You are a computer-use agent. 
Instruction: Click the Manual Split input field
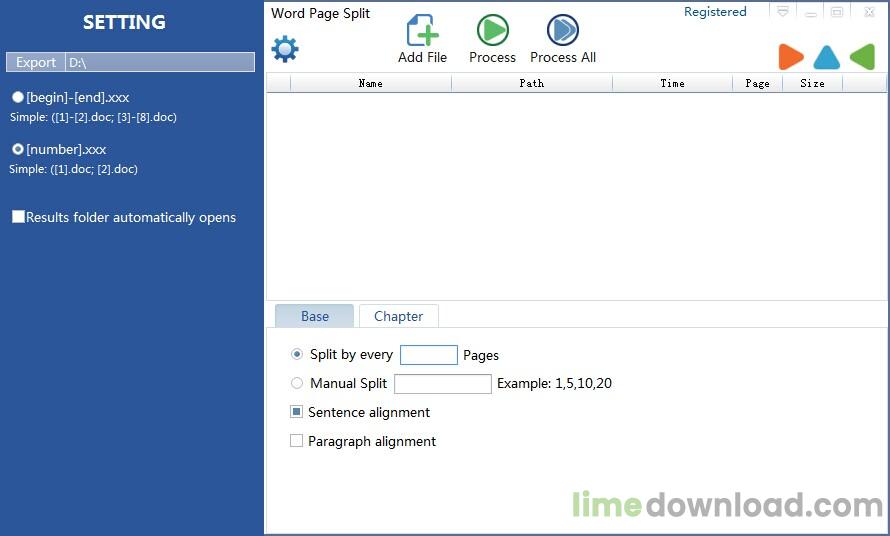443,384
